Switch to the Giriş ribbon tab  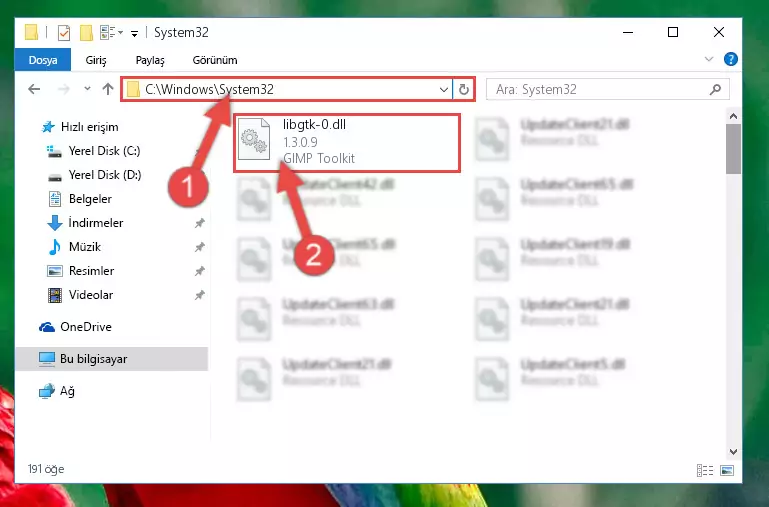pos(96,60)
